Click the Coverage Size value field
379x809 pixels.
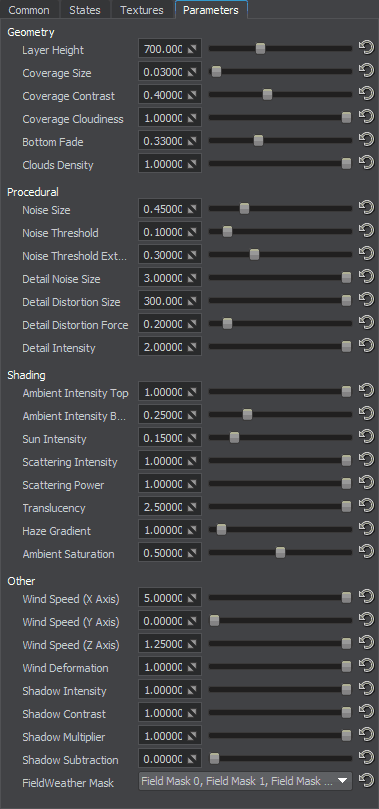[x=170, y=72]
